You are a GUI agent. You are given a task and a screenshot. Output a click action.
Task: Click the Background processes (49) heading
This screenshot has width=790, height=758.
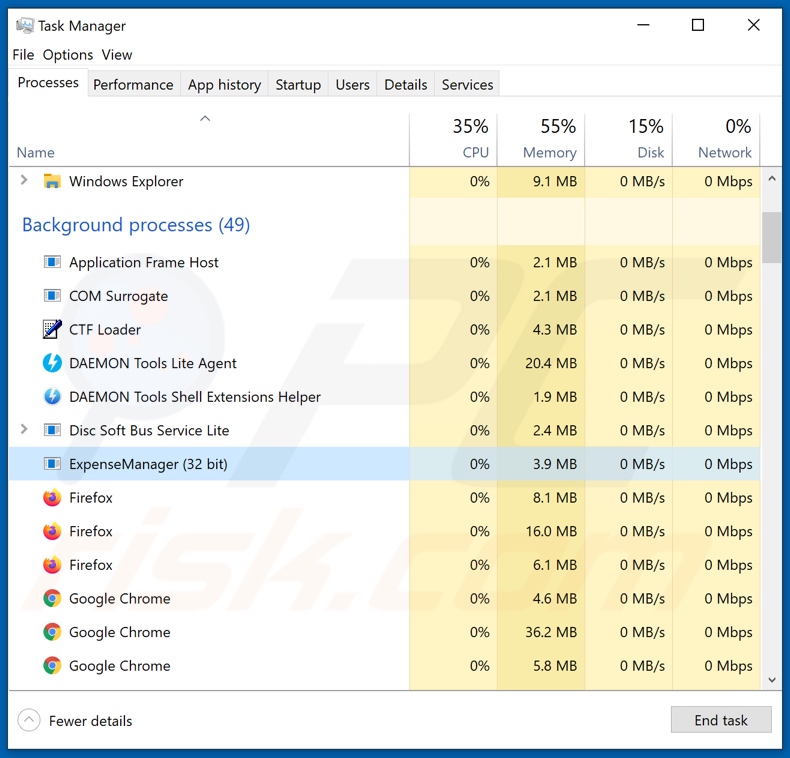click(136, 225)
